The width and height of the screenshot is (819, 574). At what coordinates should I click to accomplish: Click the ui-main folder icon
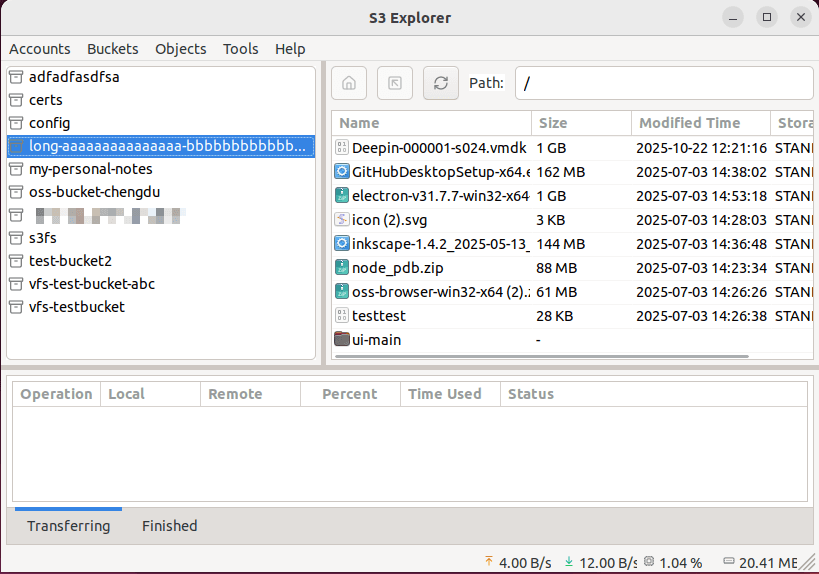[x=342, y=340]
